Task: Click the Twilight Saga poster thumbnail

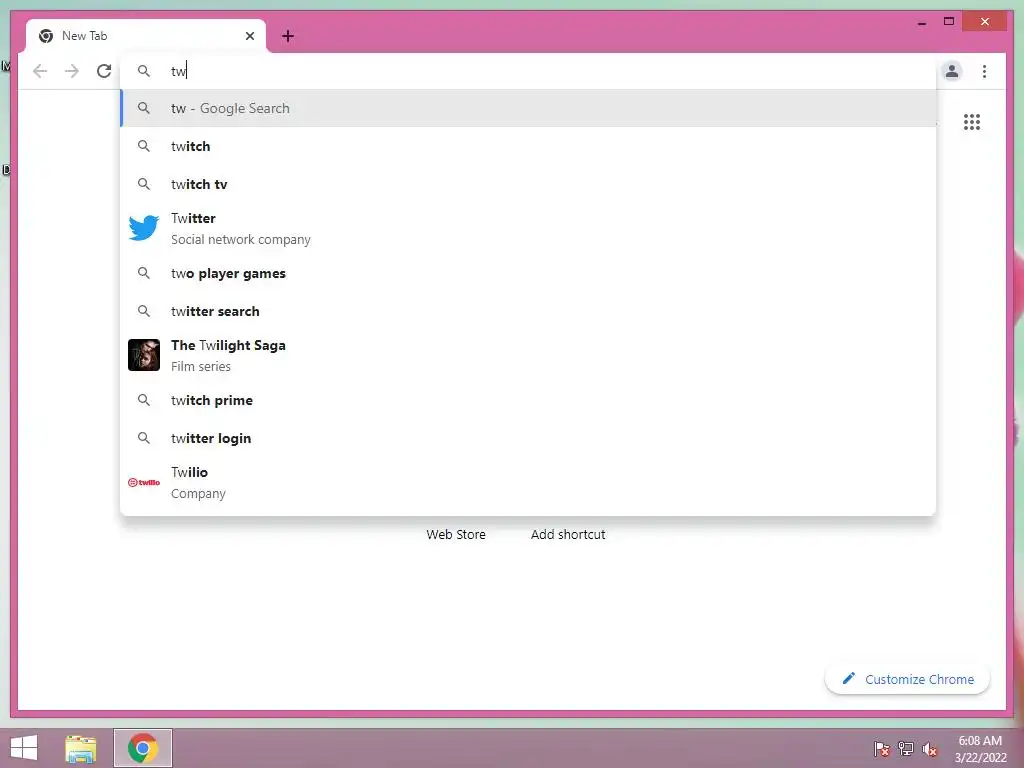Action: (144, 355)
